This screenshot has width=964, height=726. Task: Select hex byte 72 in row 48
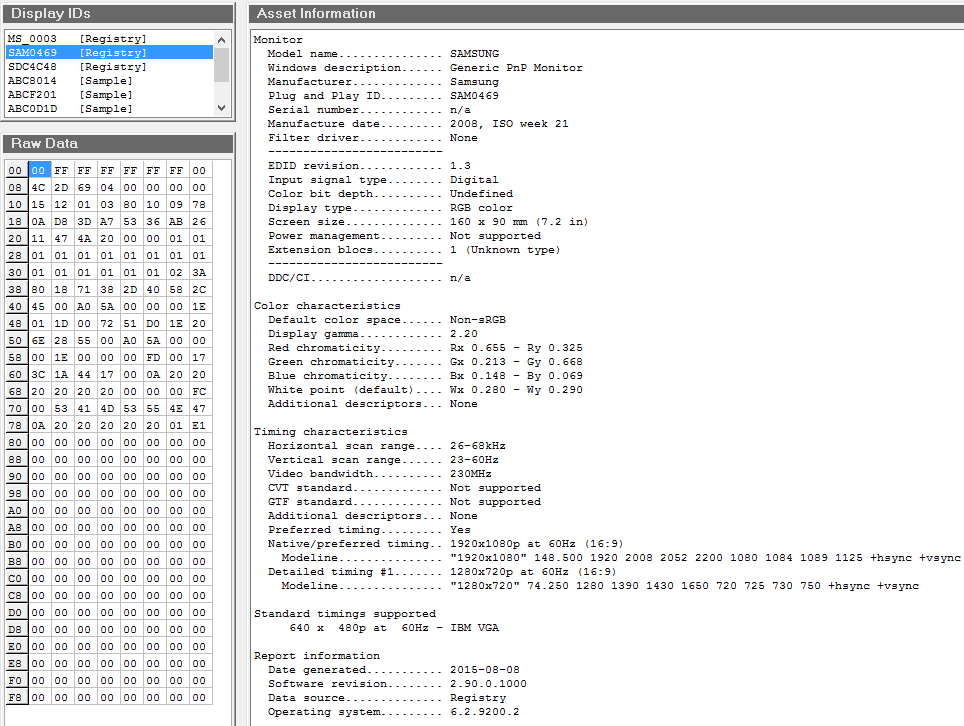pos(107,323)
